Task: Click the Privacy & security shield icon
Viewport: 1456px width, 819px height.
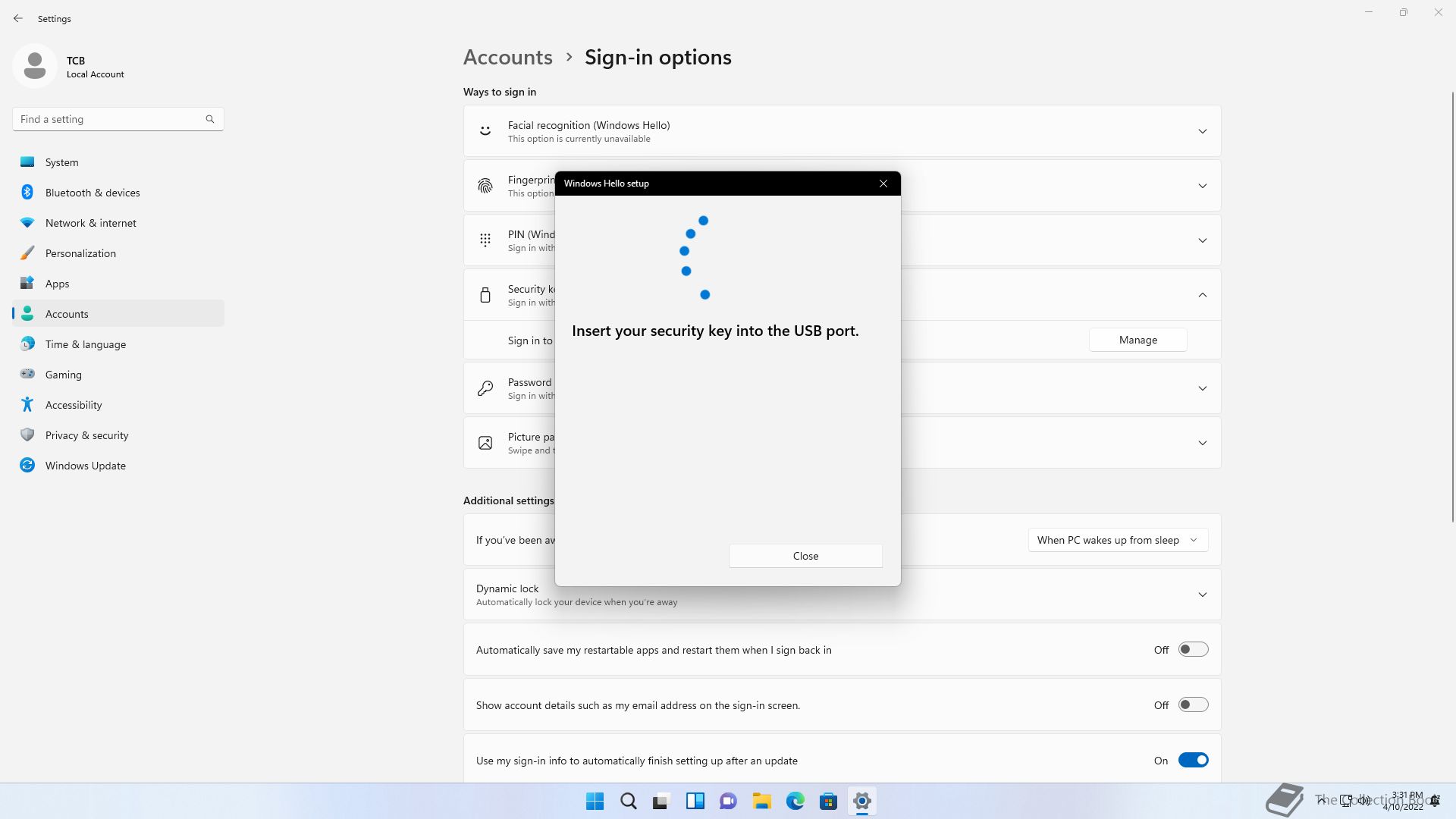Action: coord(27,435)
